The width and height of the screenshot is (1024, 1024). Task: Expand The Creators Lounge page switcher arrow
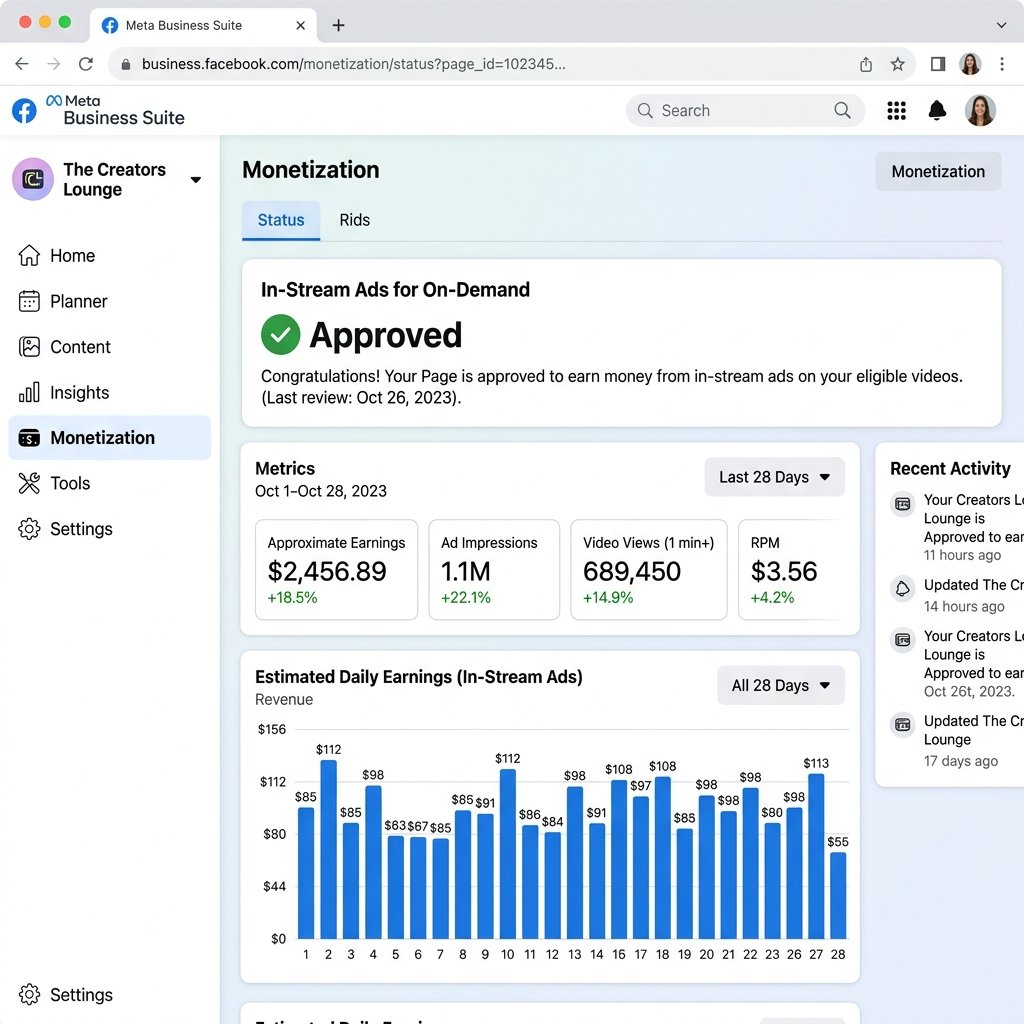(195, 180)
